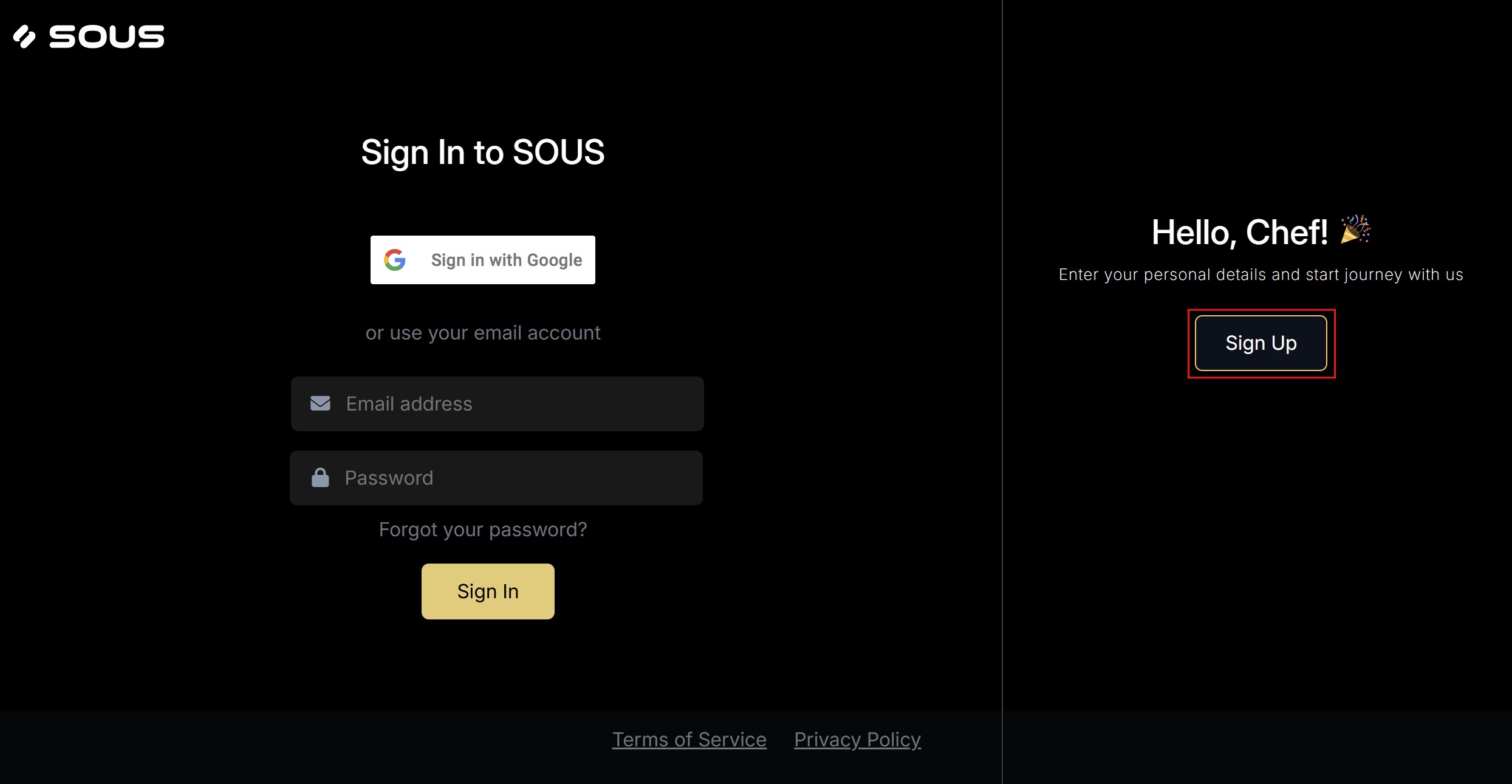Image resolution: width=1512 pixels, height=784 pixels.
Task: Open Terms of Service link
Action: [689, 740]
